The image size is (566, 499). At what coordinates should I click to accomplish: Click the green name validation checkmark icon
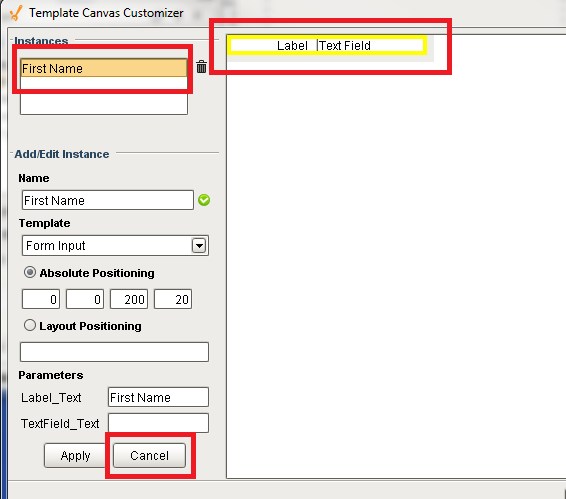204,200
